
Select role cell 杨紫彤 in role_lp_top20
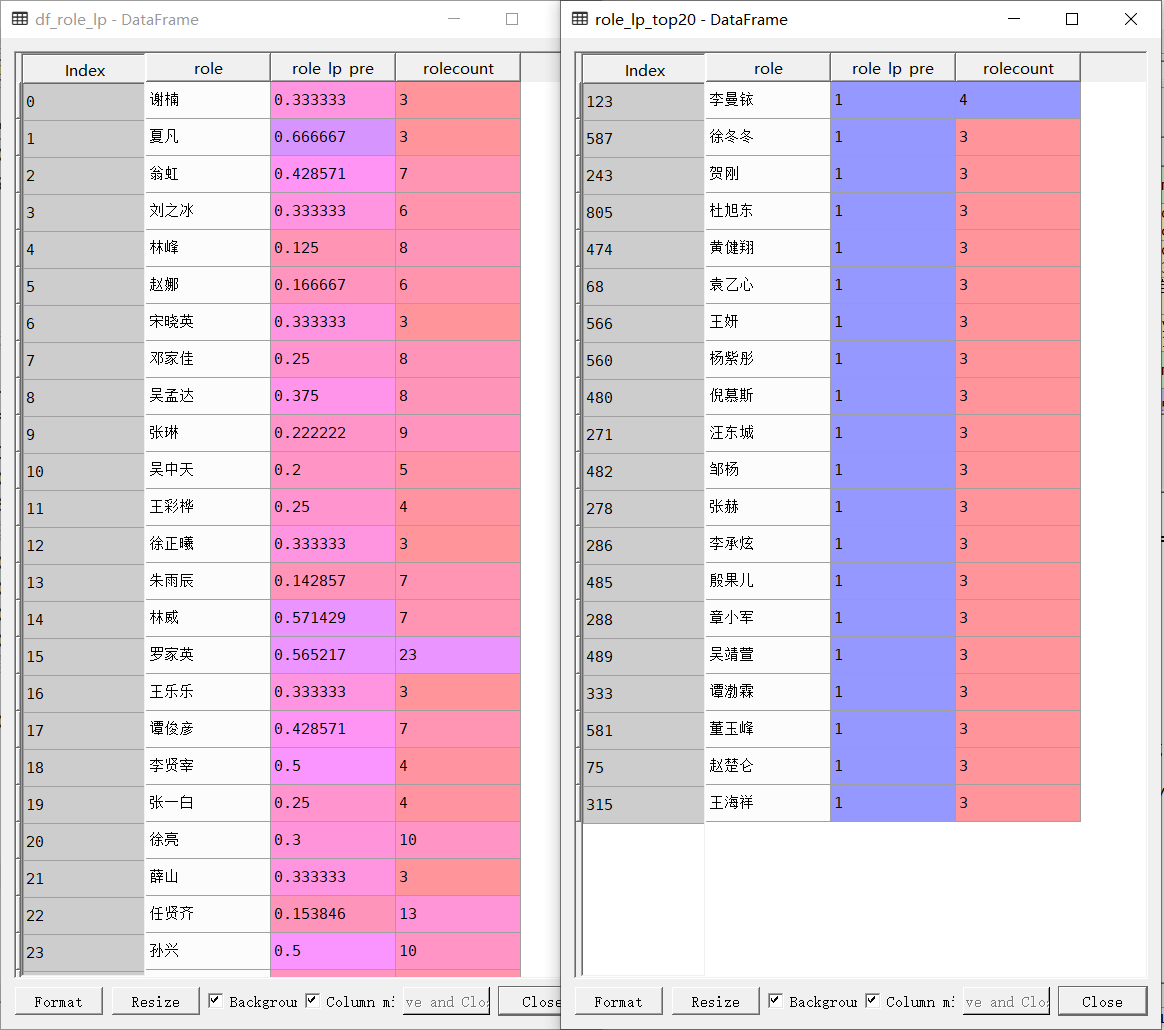point(768,359)
